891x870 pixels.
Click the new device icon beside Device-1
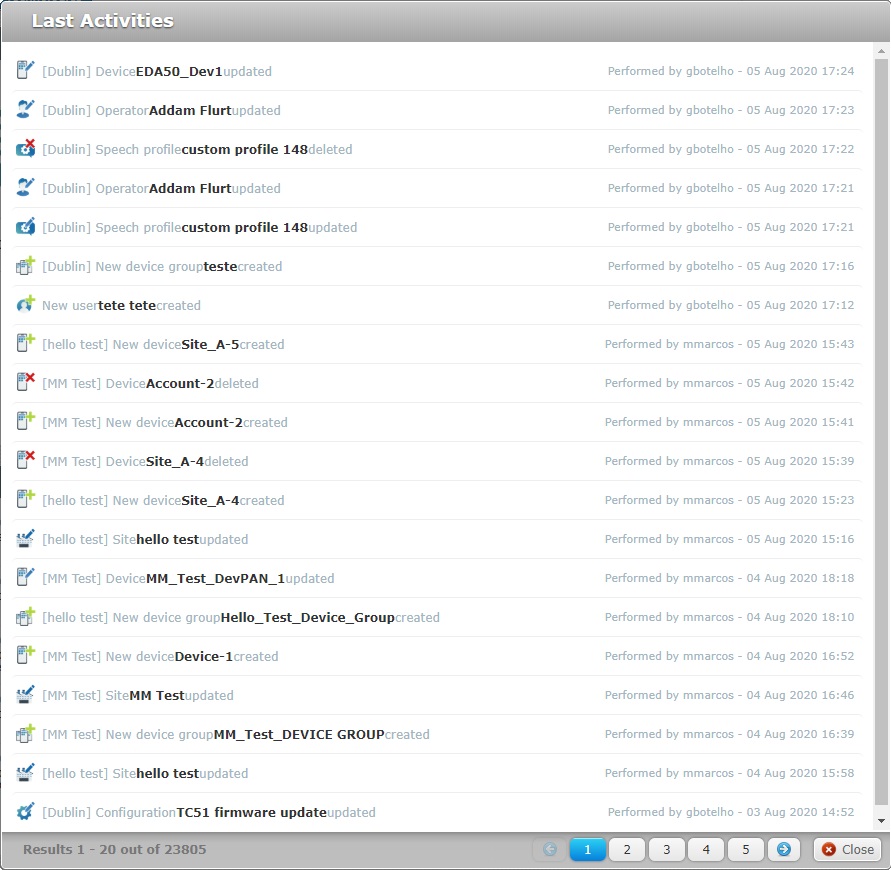pyautogui.click(x=24, y=655)
